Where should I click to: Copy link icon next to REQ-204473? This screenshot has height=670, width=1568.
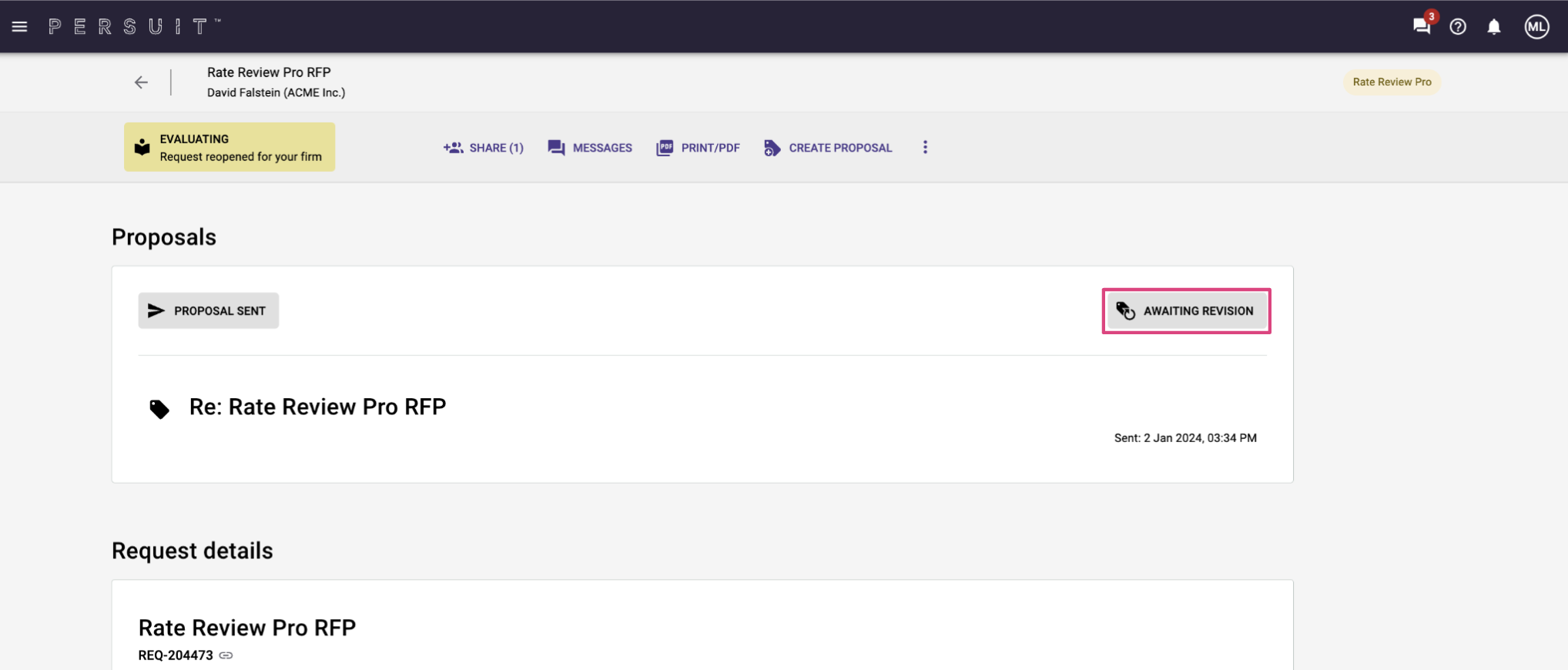[226, 655]
